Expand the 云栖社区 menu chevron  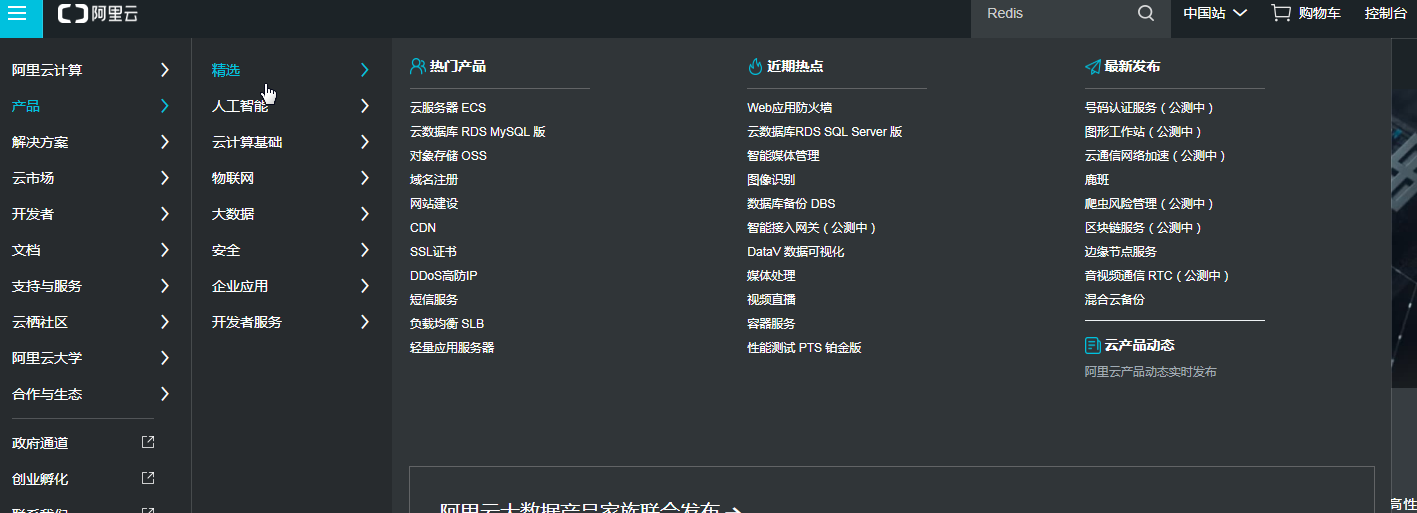[x=165, y=322]
